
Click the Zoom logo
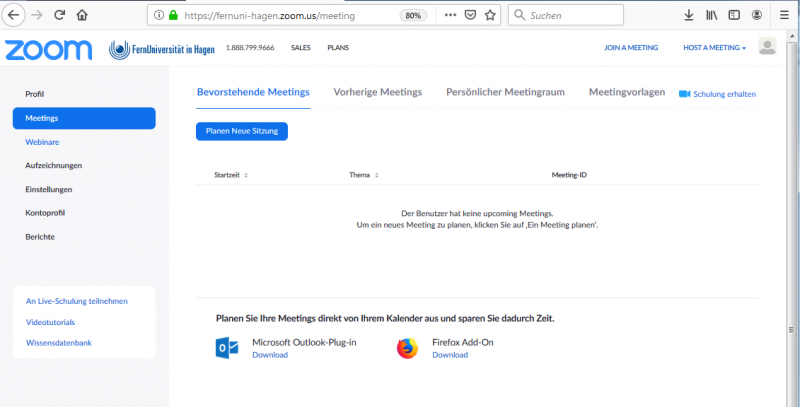[x=48, y=49]
